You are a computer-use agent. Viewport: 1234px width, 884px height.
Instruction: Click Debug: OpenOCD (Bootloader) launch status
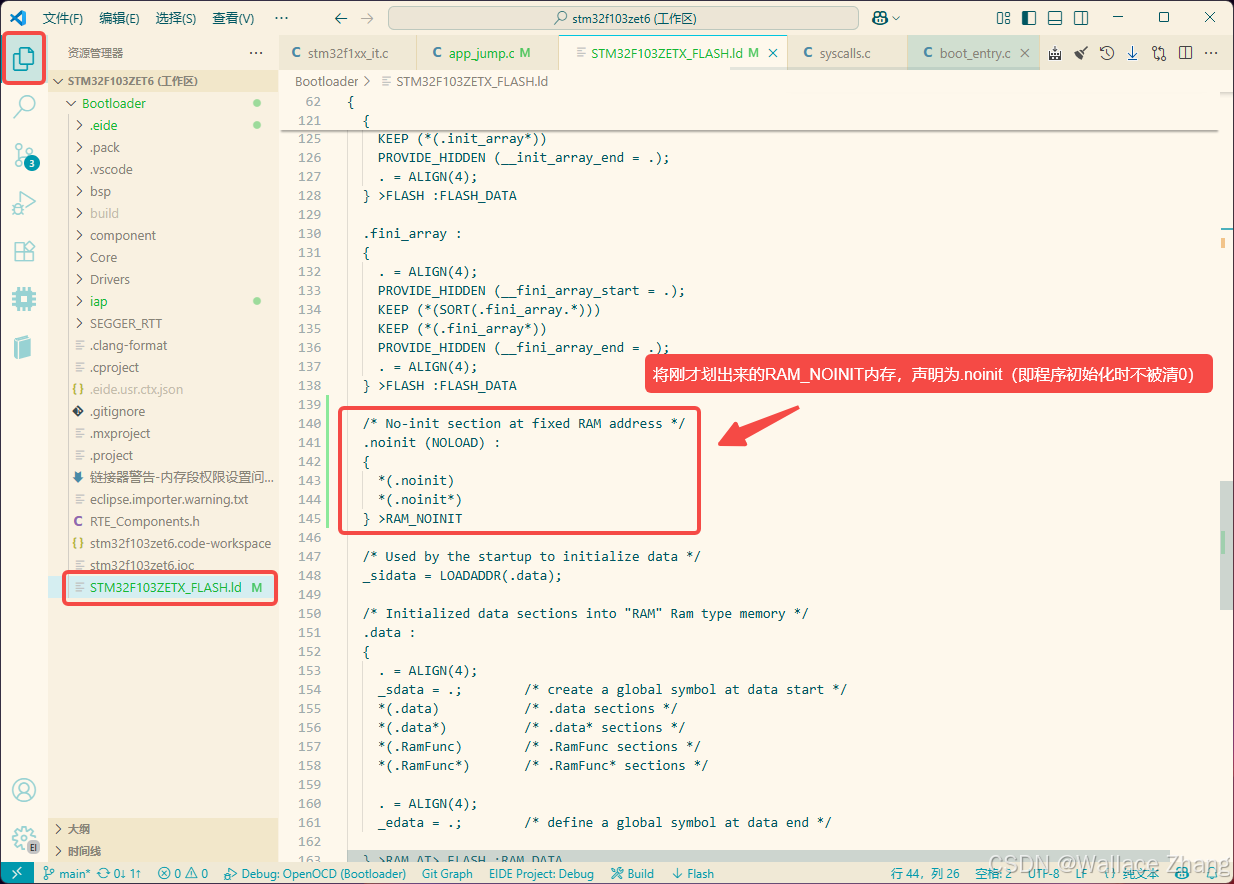315,873
